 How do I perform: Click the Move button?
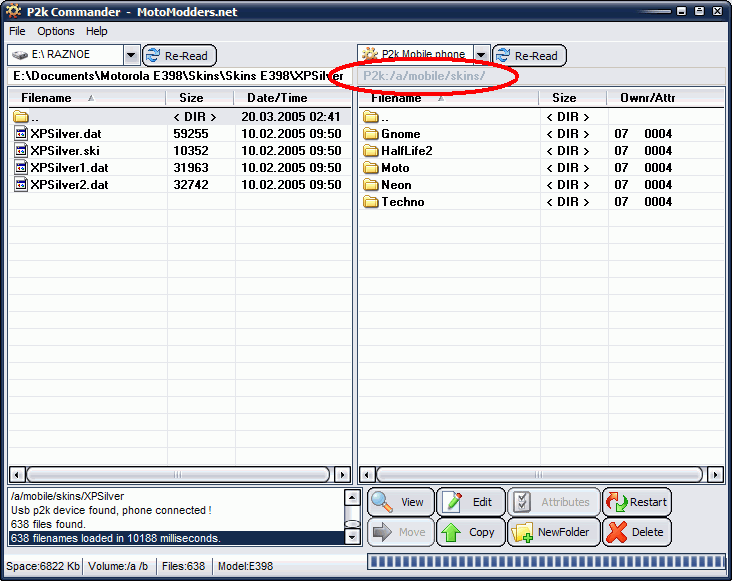[401, 532]
